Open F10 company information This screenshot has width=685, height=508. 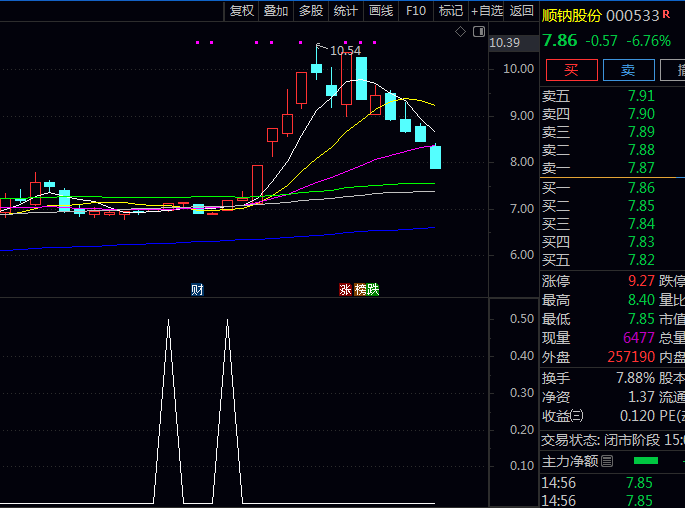pos(416,11)
